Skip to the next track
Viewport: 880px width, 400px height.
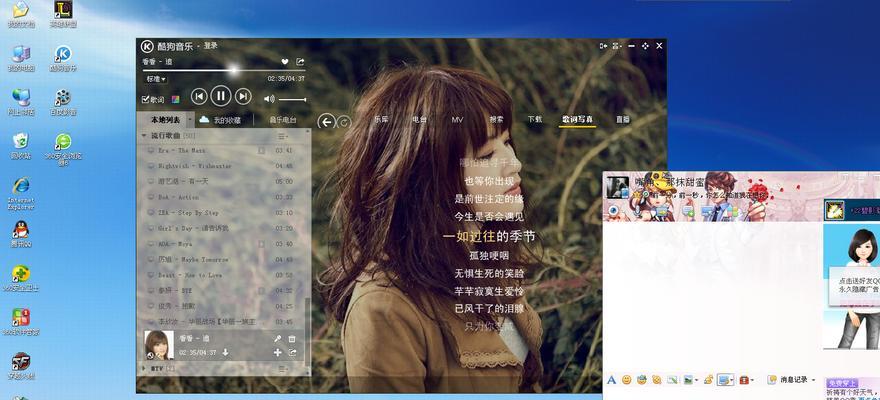(242, 96)
